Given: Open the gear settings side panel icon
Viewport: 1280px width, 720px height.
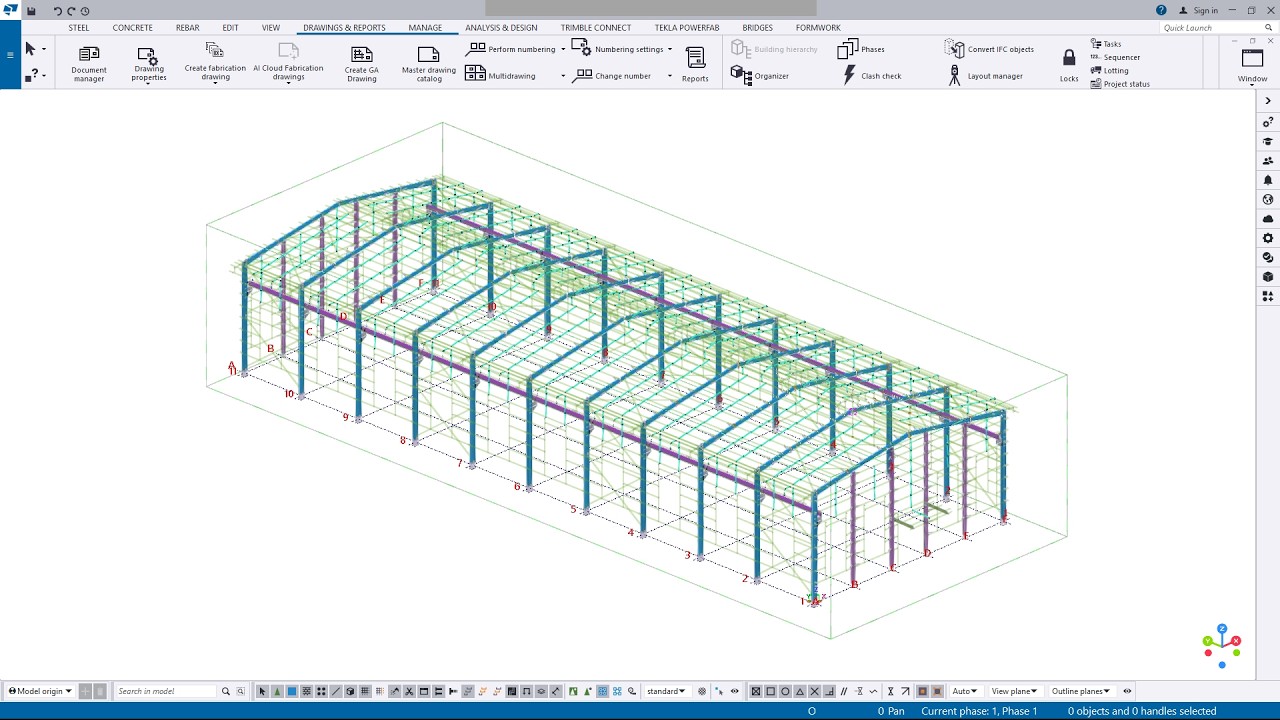Looking at the screenshot, I should coord(1268,238).
